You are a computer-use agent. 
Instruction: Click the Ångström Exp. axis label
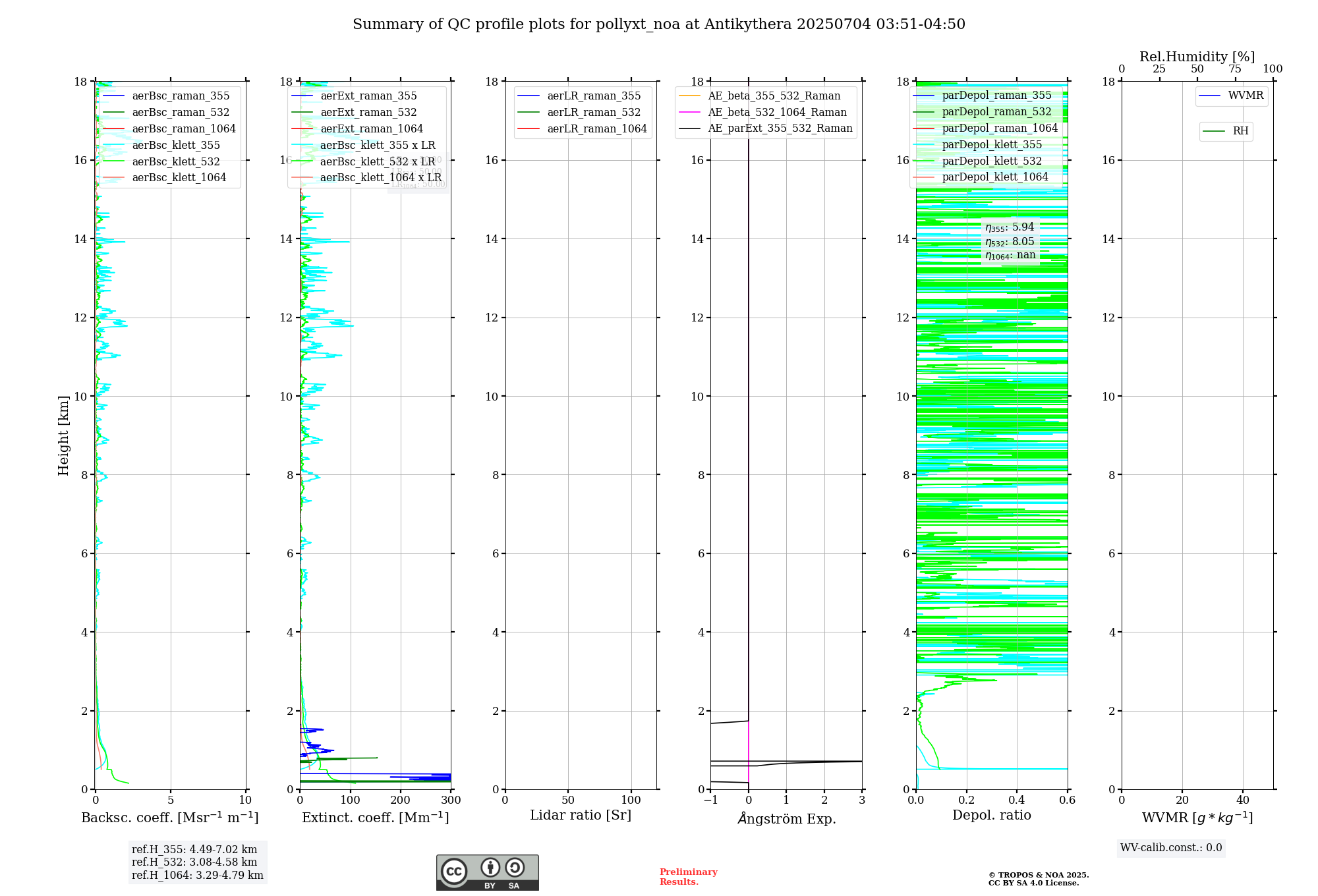pos(786,818)
